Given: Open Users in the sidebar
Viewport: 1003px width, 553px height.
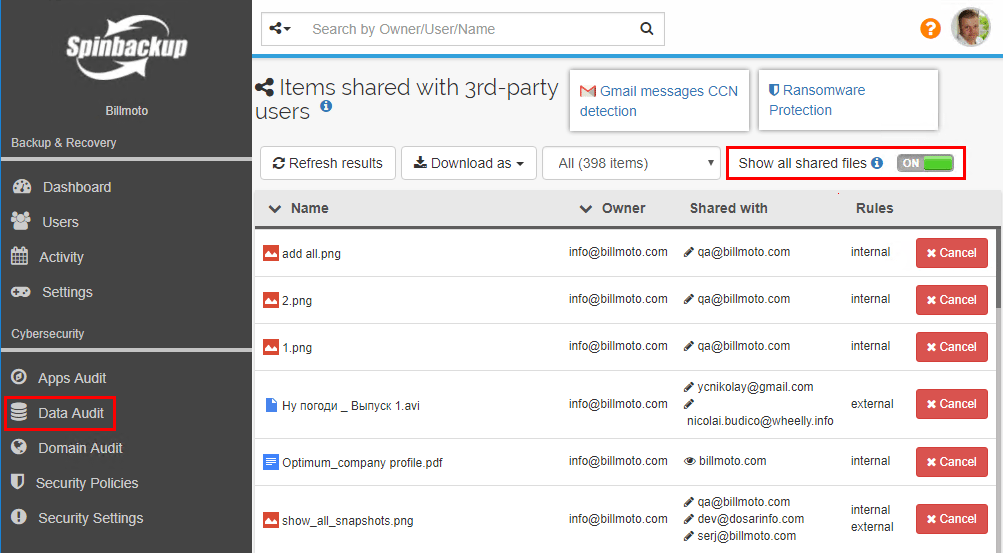Looking at the screenshot, I should pos(60,222).
